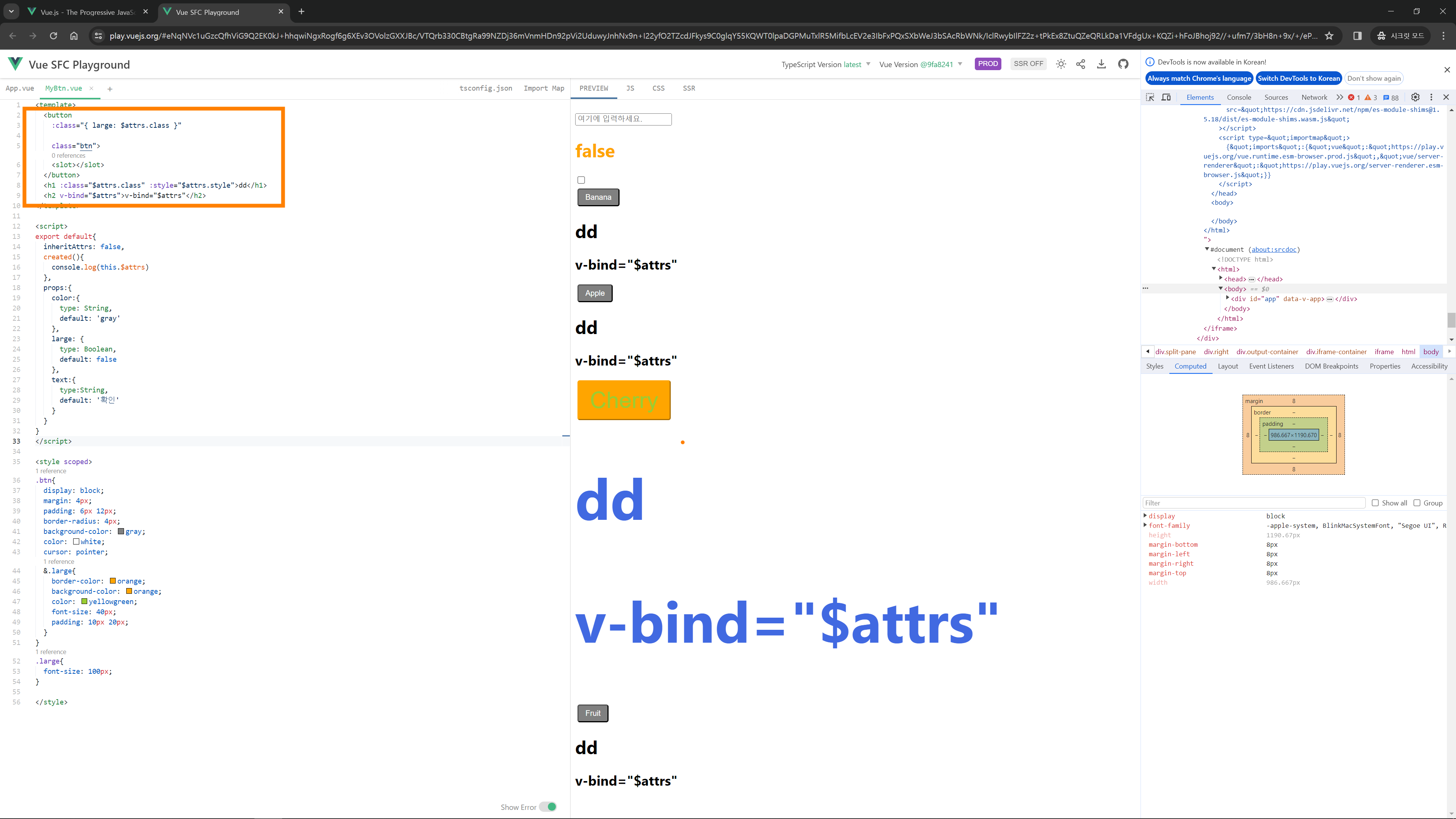Open Vue Version dropdown

point(921,64)
